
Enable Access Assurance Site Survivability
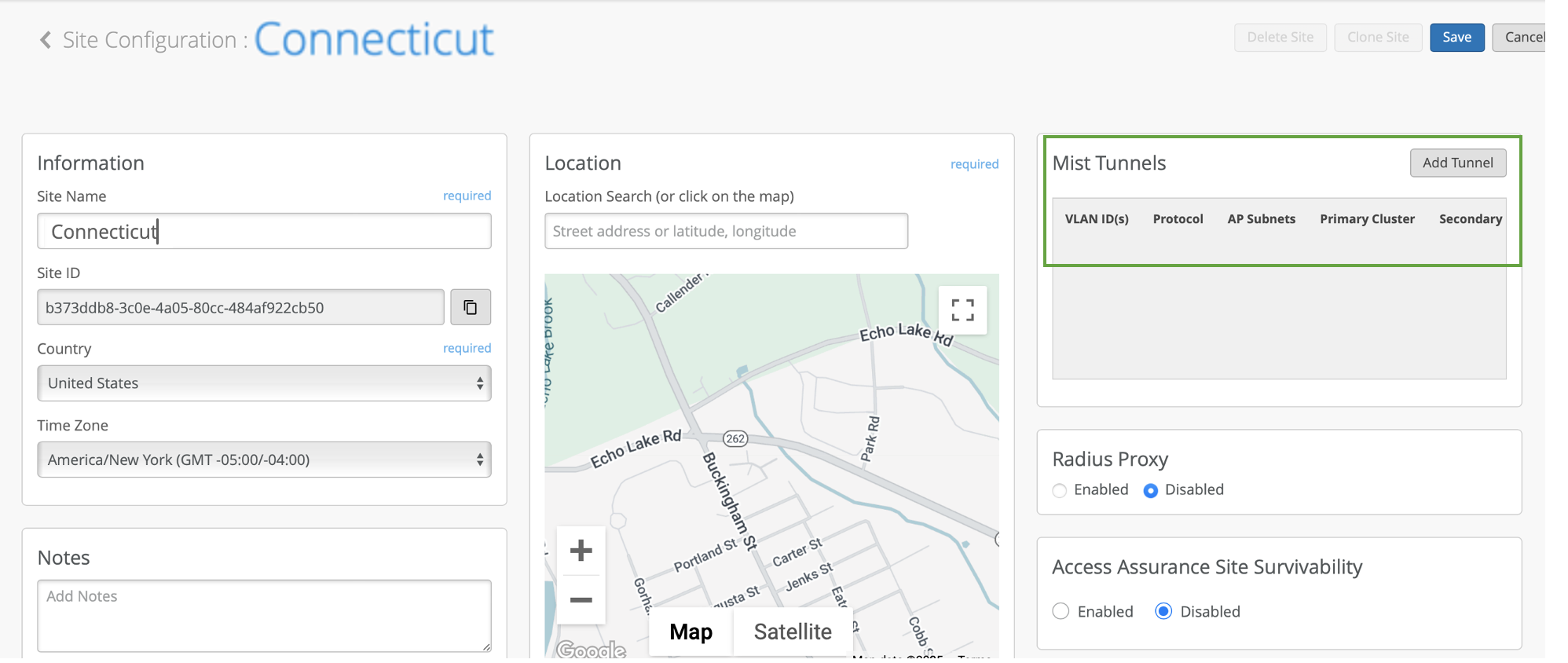coord(1061,612)
